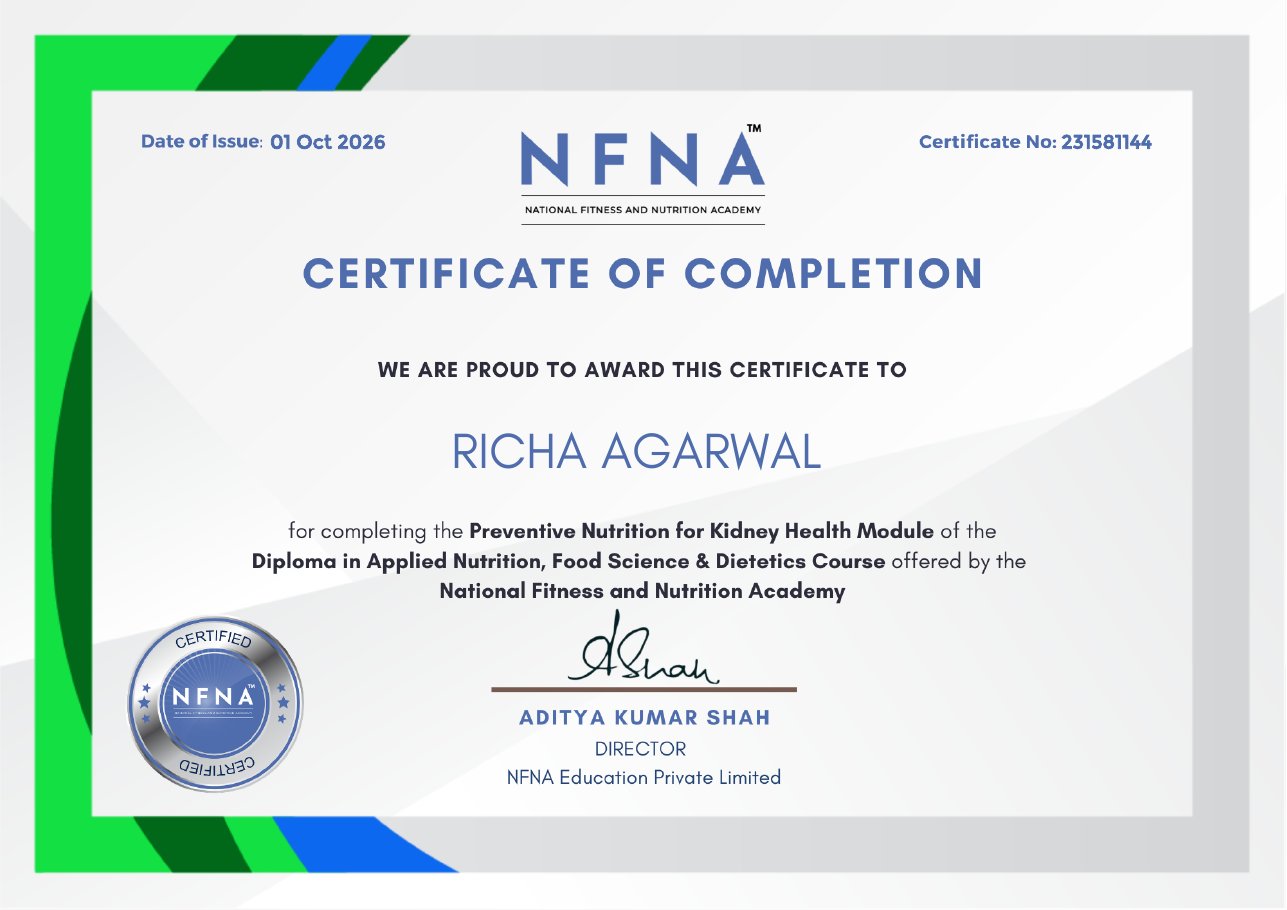This screenshot has height=910, width=1287.
Task: Select the 'Date of Issue' label
Action: pyautogui.click(x=201, y=142)
